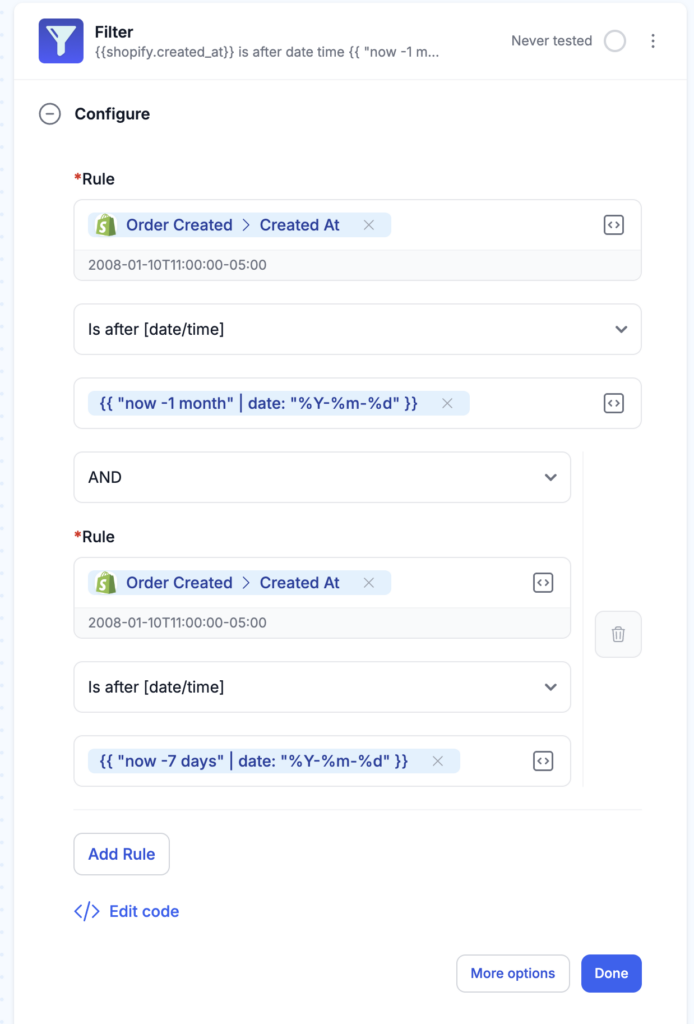Open the Edit code link
The image size is (694, 1024).
coord(127,911)
